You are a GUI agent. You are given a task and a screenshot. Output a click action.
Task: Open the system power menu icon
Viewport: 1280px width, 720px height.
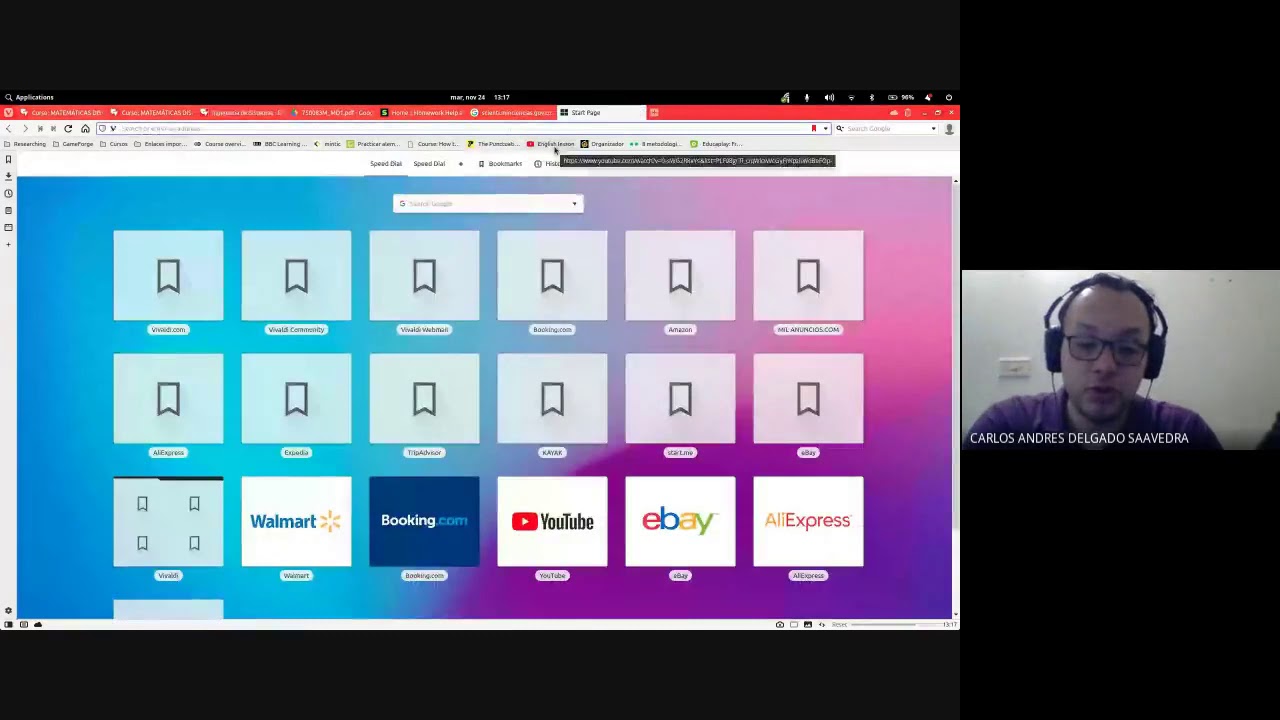click(x=949, y=98)
